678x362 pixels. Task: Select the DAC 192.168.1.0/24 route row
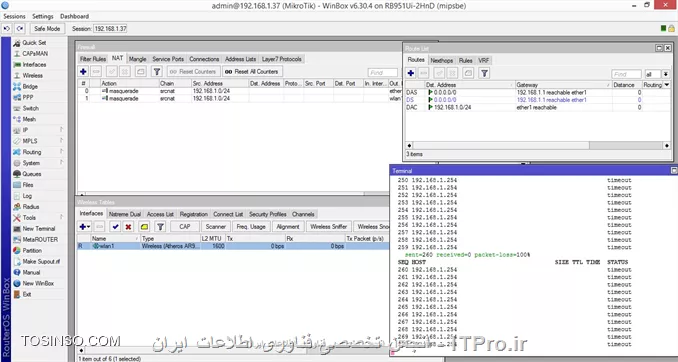538,108
